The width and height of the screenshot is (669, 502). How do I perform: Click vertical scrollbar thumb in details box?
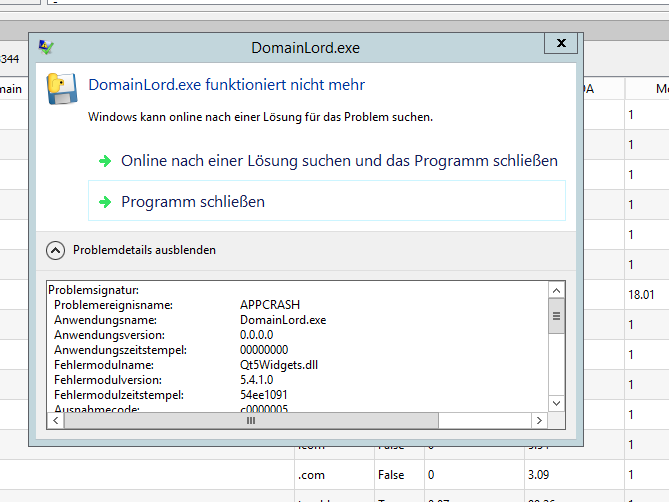coord(556,316)
